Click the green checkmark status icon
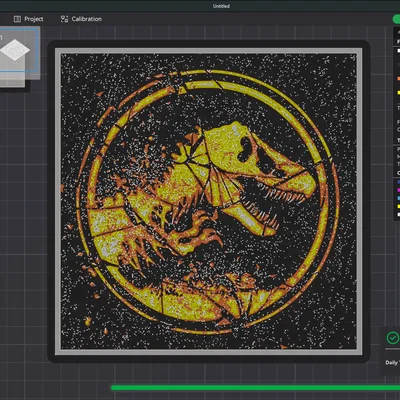The image size is (400, 400). tap(392, 338)
